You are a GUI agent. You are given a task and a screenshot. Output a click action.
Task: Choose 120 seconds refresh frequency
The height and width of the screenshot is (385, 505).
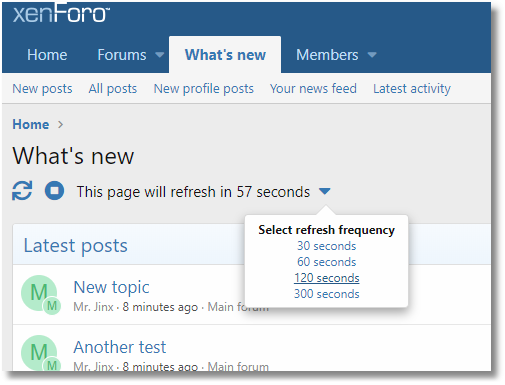pos(326,278)
